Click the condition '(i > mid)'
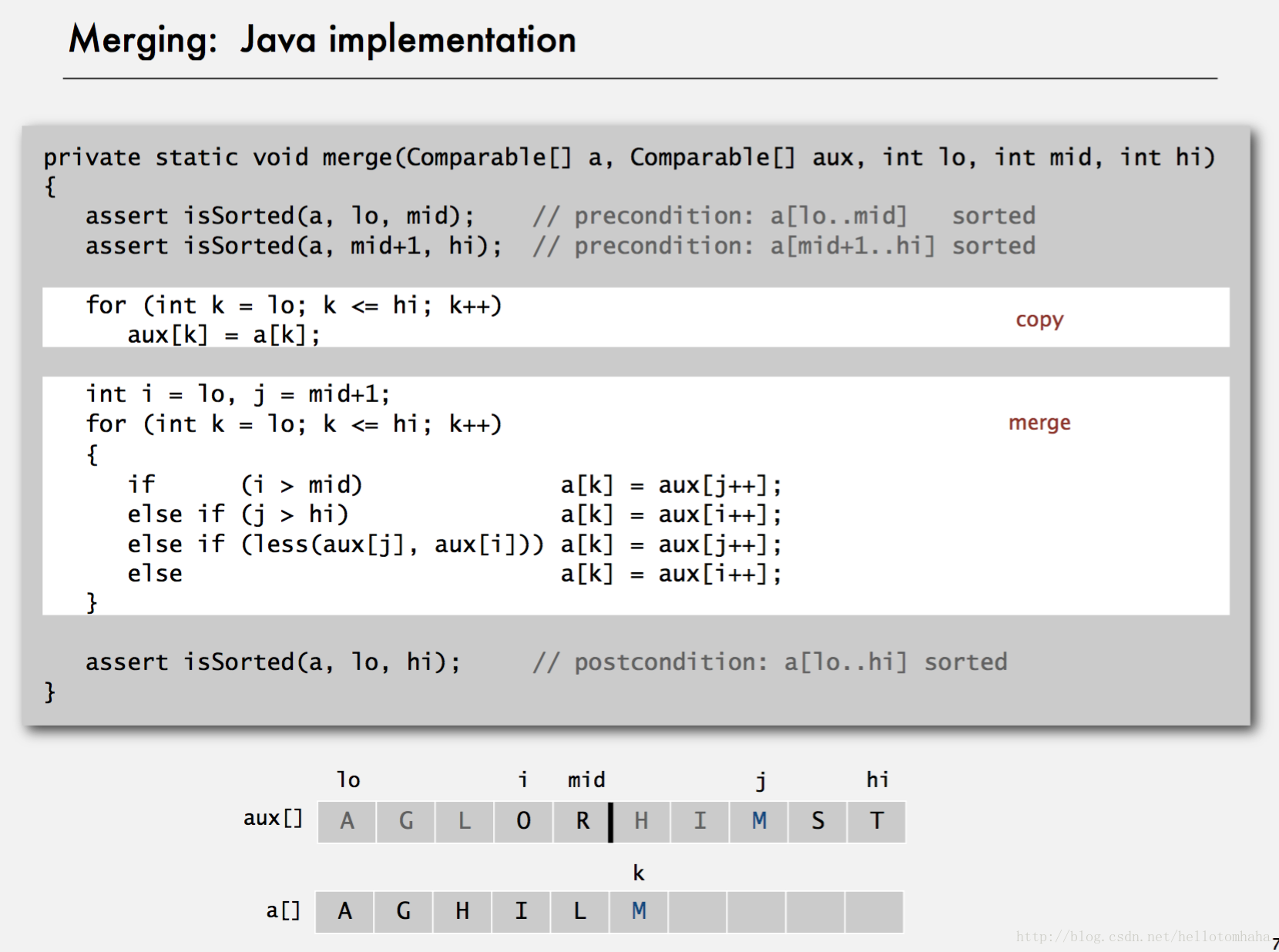Image resolution: width=1279 pixels, height=952 pixels. point(301,484)
